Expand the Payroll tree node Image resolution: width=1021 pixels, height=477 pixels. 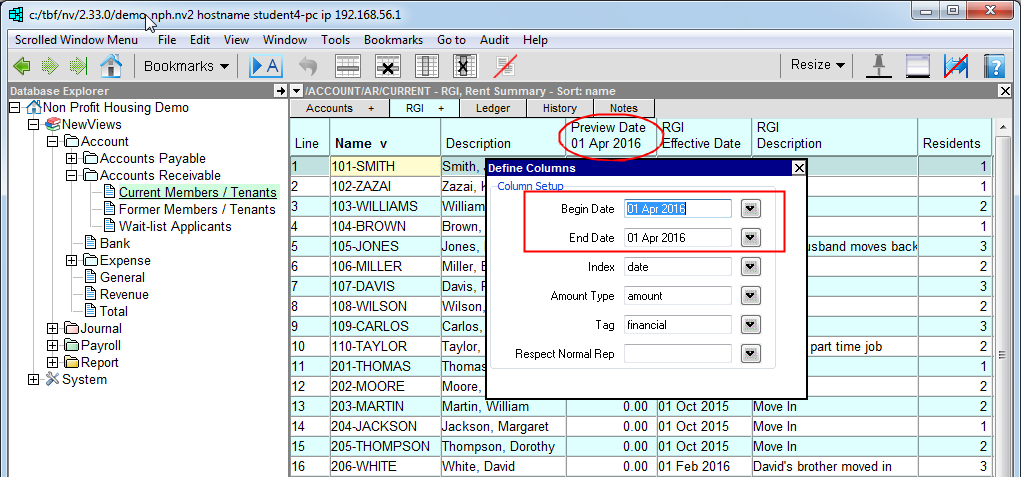52,345
